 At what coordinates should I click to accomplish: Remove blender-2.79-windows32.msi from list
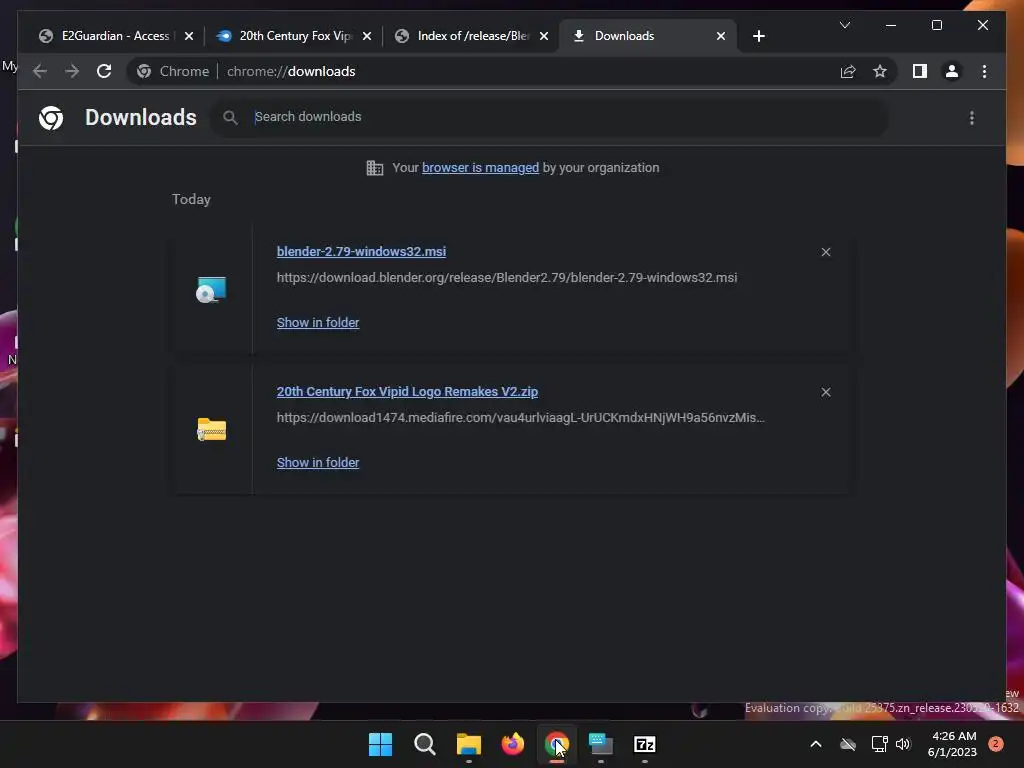click(x=825, y=252)
